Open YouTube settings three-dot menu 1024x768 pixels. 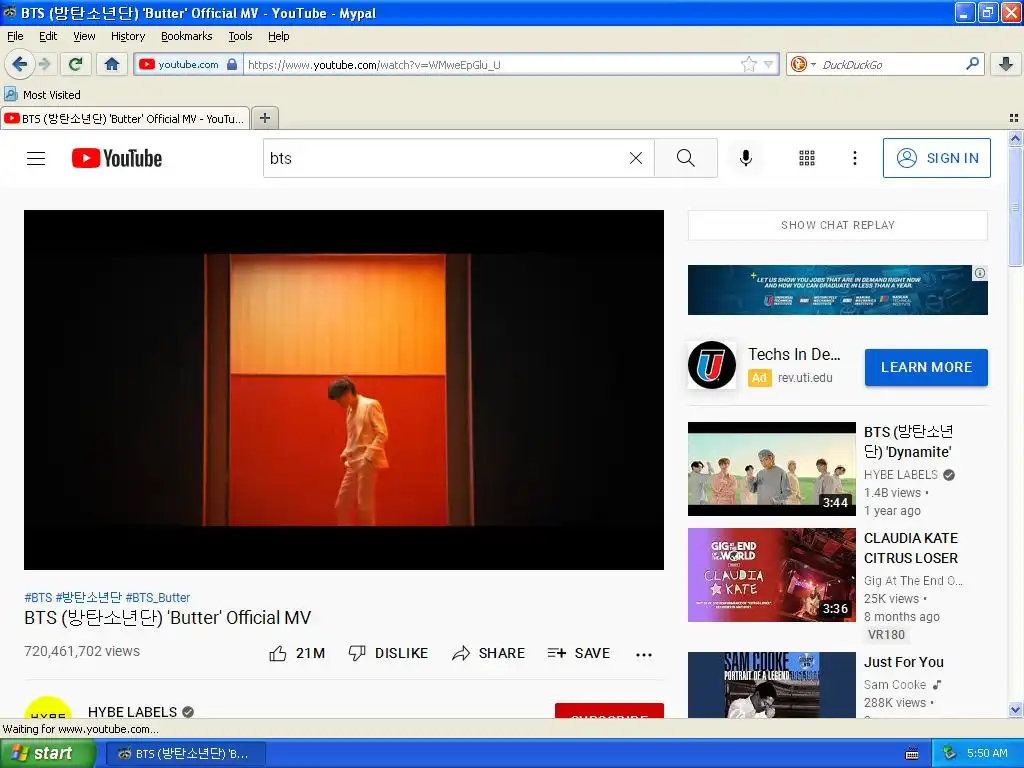pos(854,158)
